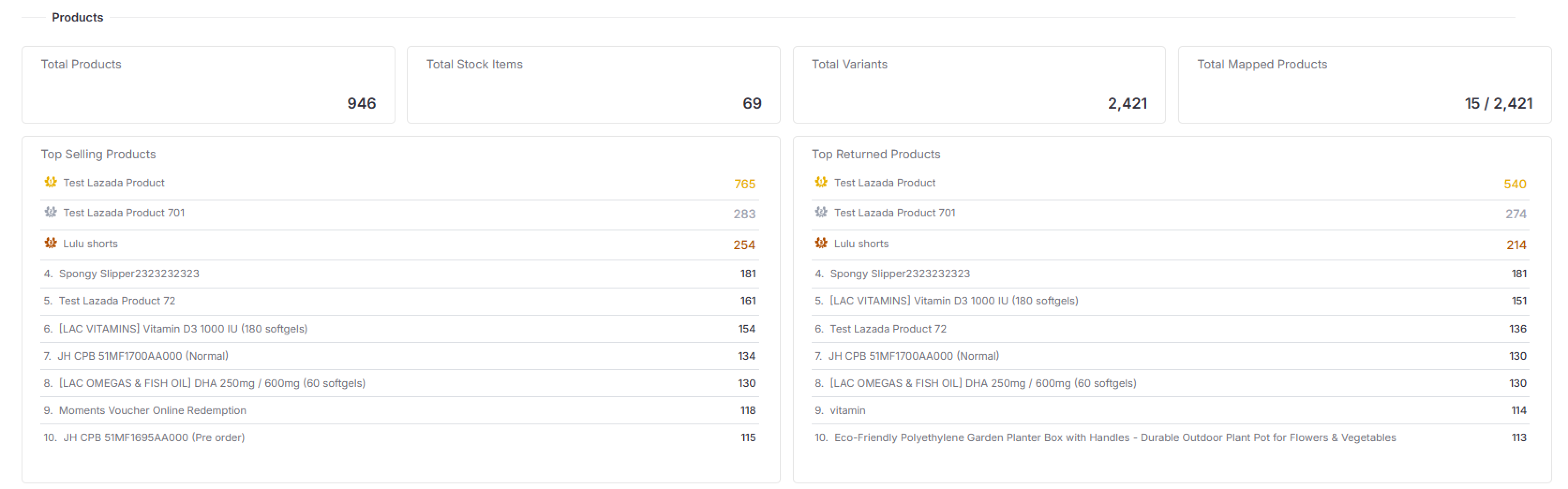1568x489 pixels.
Task: Select the Total Variants metric card
Action: (x=979, y=84)
